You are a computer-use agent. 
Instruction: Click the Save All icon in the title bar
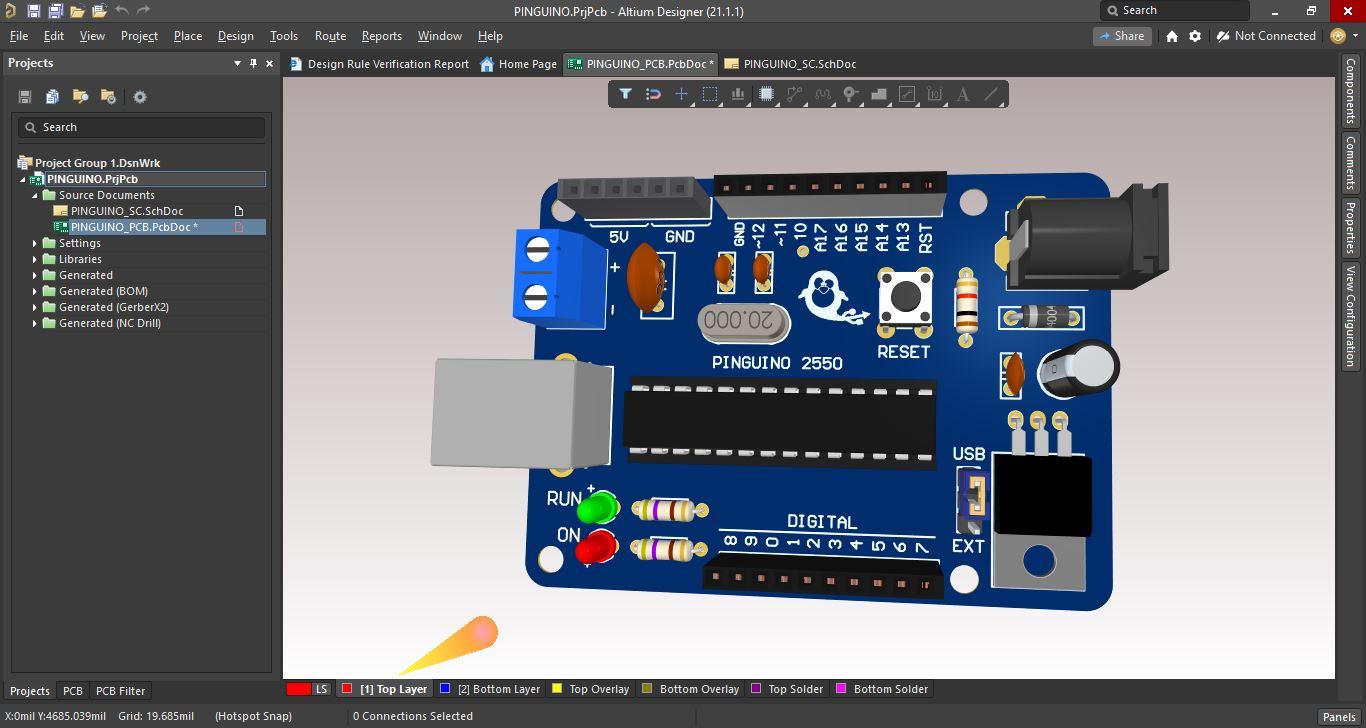point(55,11)
